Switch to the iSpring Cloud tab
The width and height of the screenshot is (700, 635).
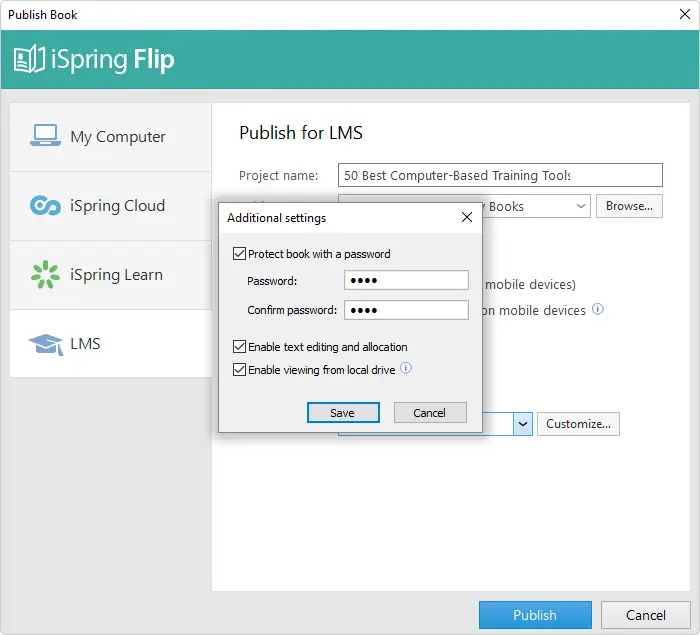111,206
